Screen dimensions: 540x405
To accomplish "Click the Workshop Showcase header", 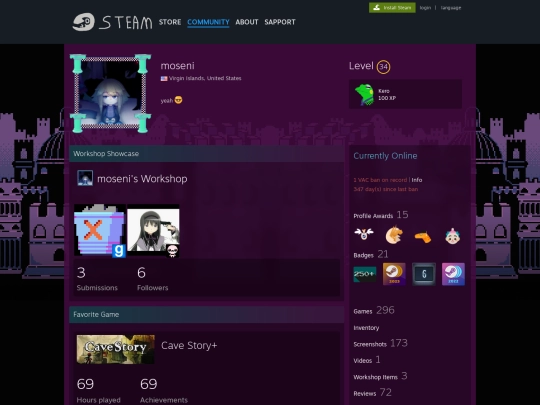I will click(x=207, y=154).
